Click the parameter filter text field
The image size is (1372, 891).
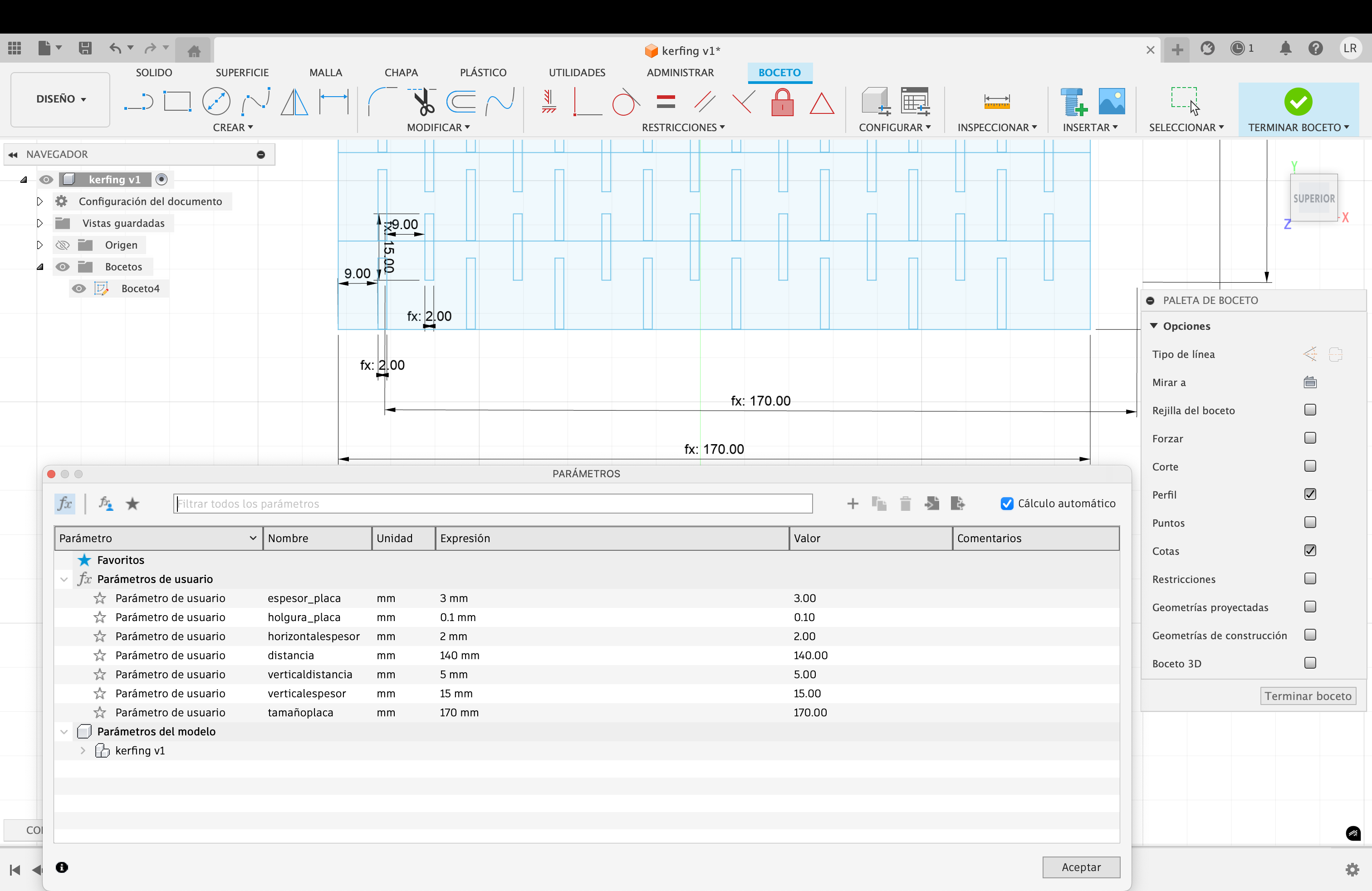(x=493, y=504)
